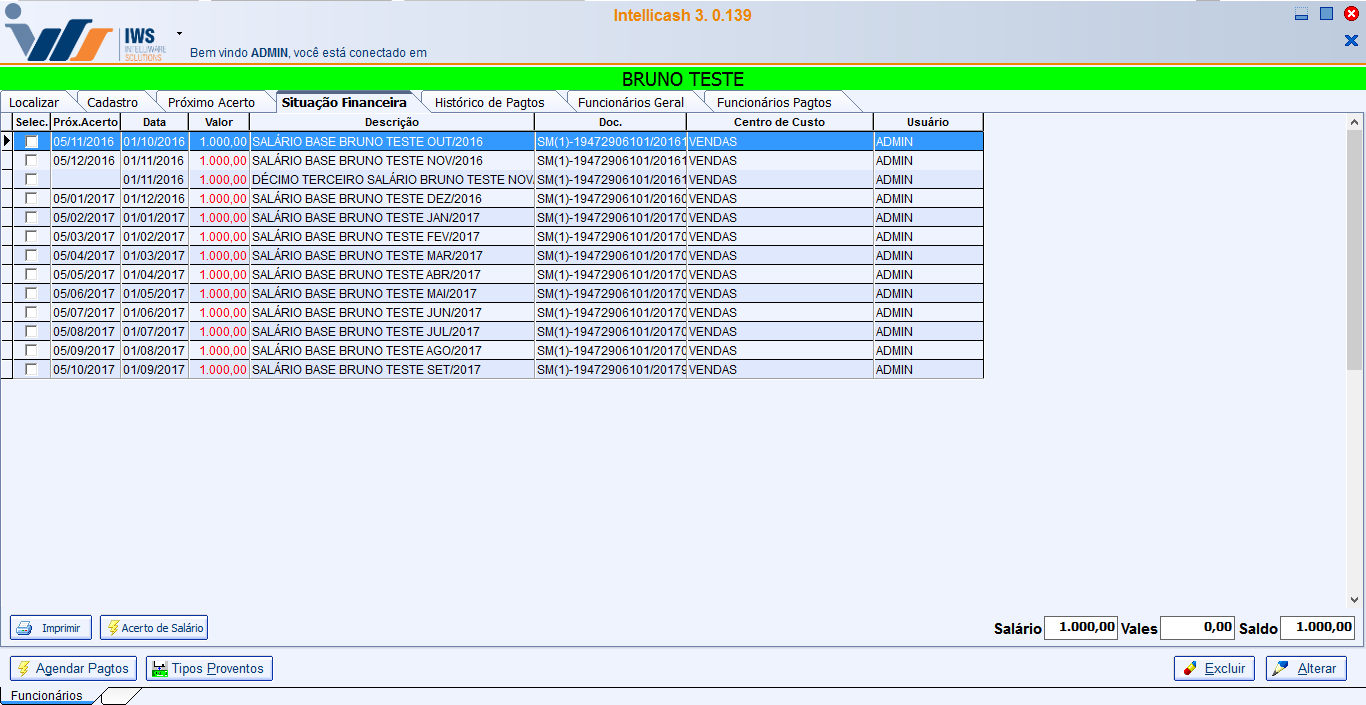Open the Cadastro tab
Viewport: 1366px width, 705px height.
(112, 102)
